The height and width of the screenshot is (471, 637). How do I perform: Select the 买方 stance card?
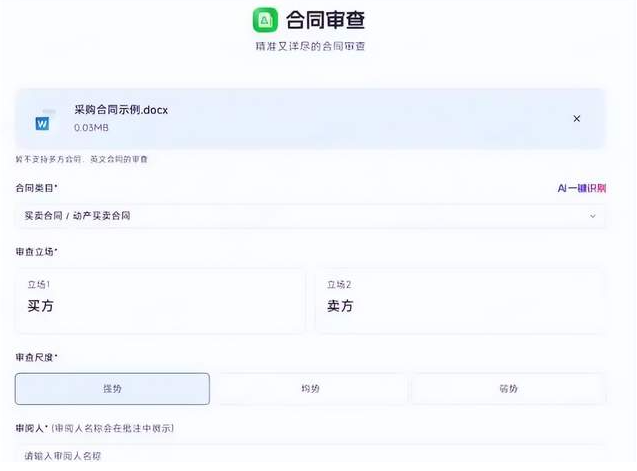pos(160,299)
